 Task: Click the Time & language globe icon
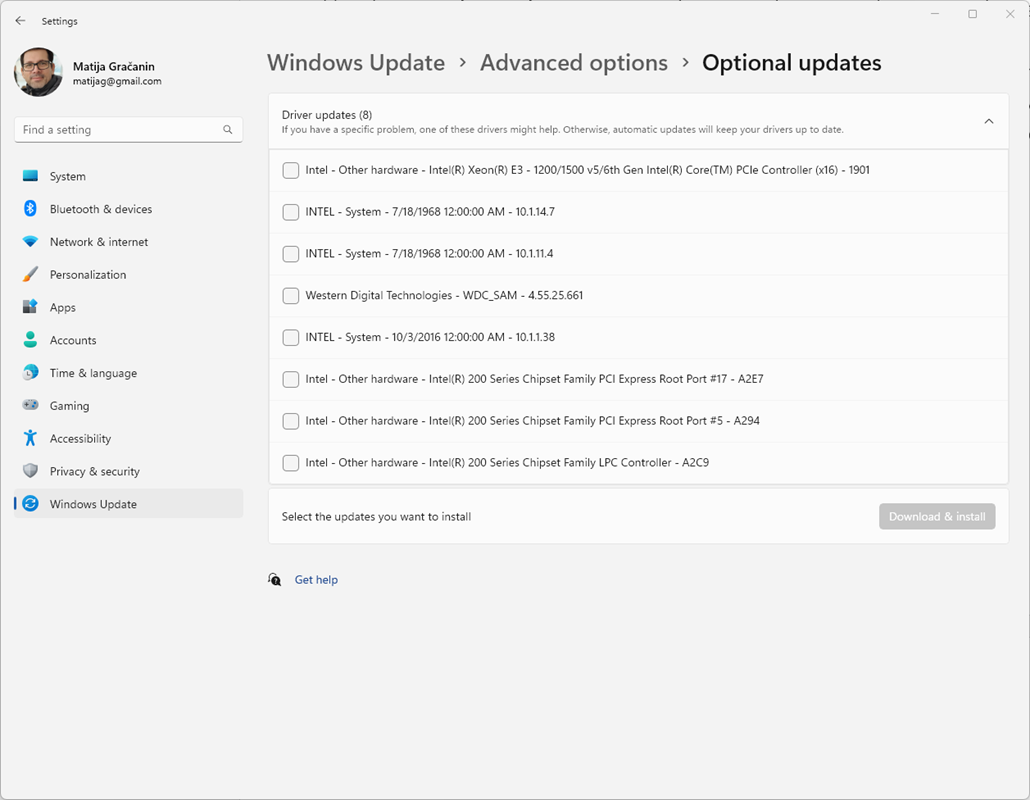(30, 372)
